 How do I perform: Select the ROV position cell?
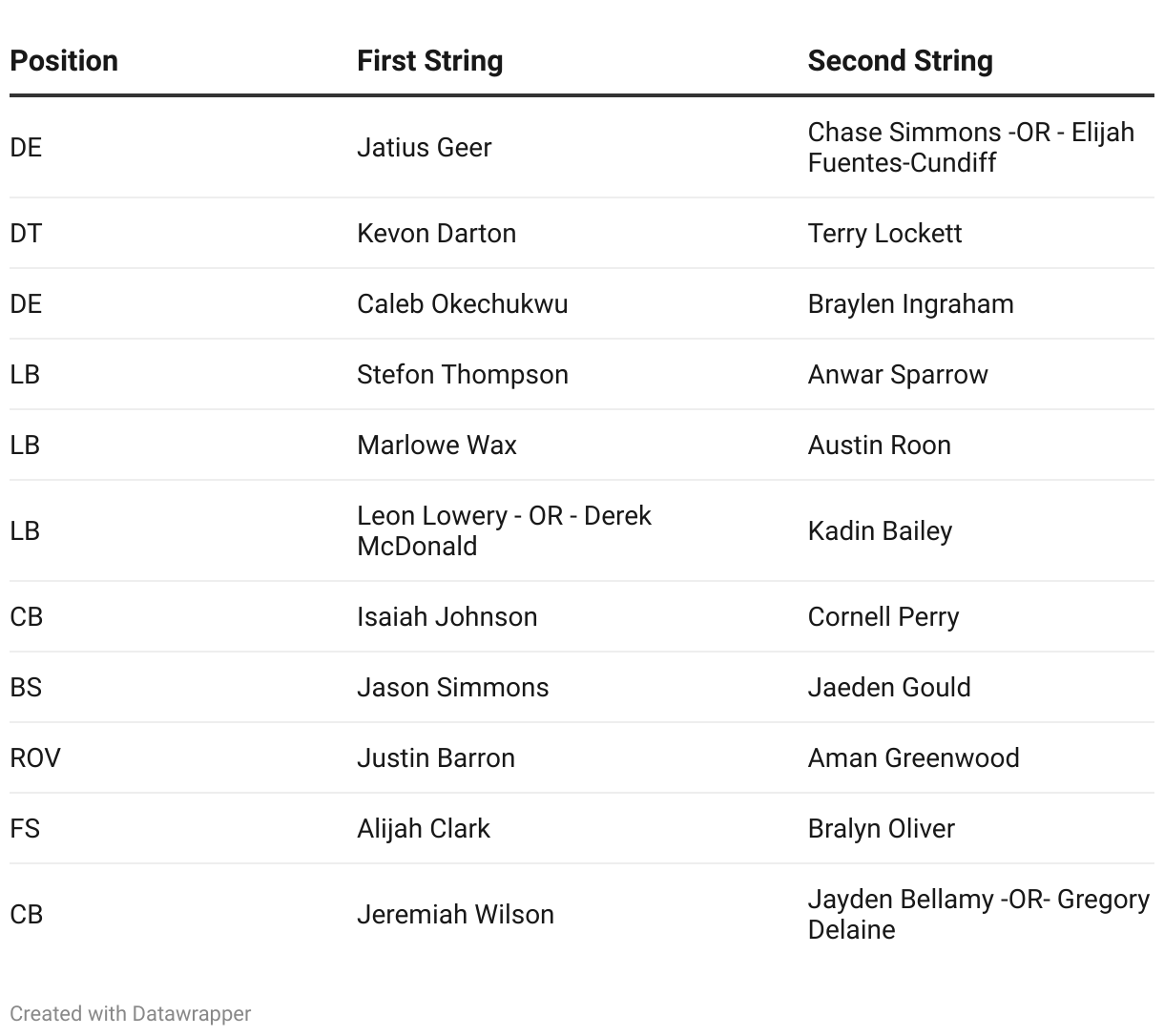pyautogui.click(x=35, y=758)
